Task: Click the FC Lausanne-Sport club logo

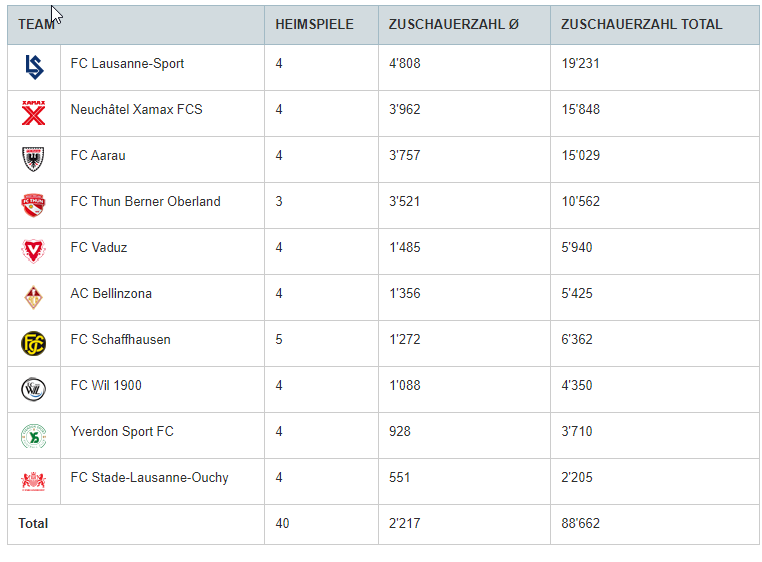Action: 34,67
